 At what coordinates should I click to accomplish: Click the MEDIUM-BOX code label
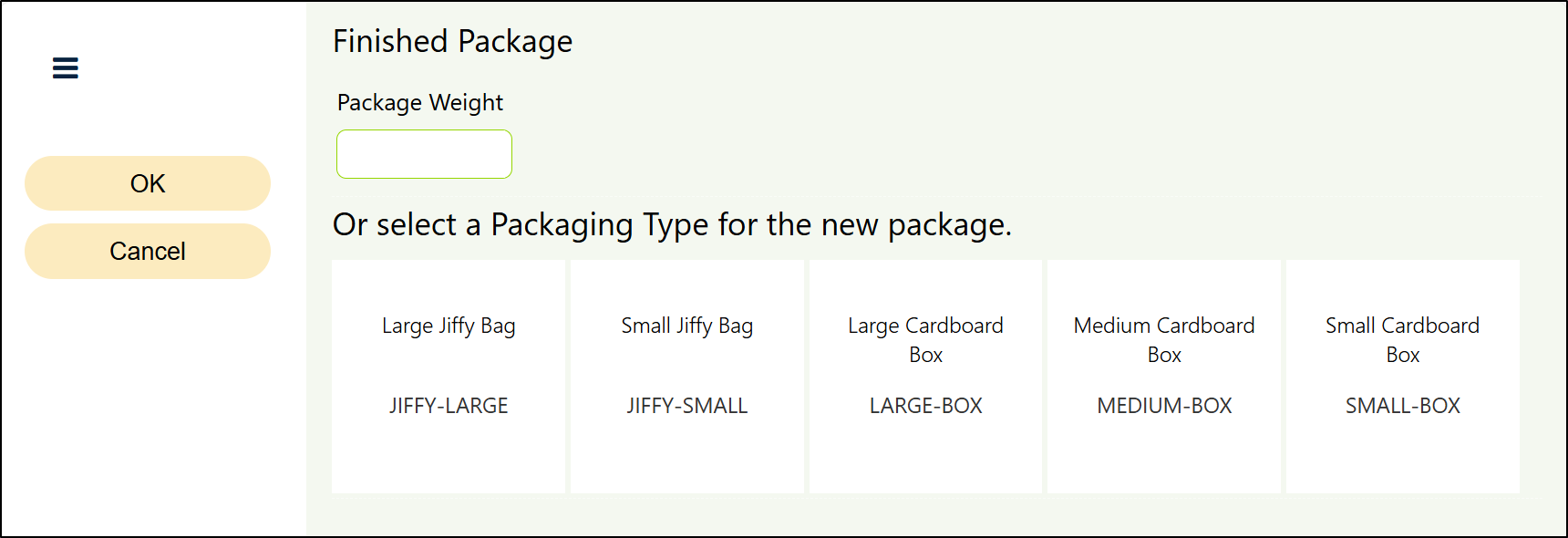coord(1164,406)
